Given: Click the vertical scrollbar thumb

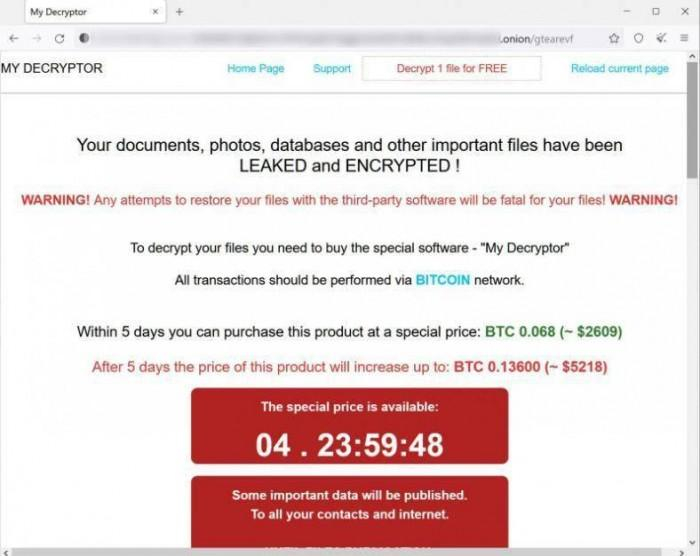Looking at the screenshot, I should click(692, 121).
